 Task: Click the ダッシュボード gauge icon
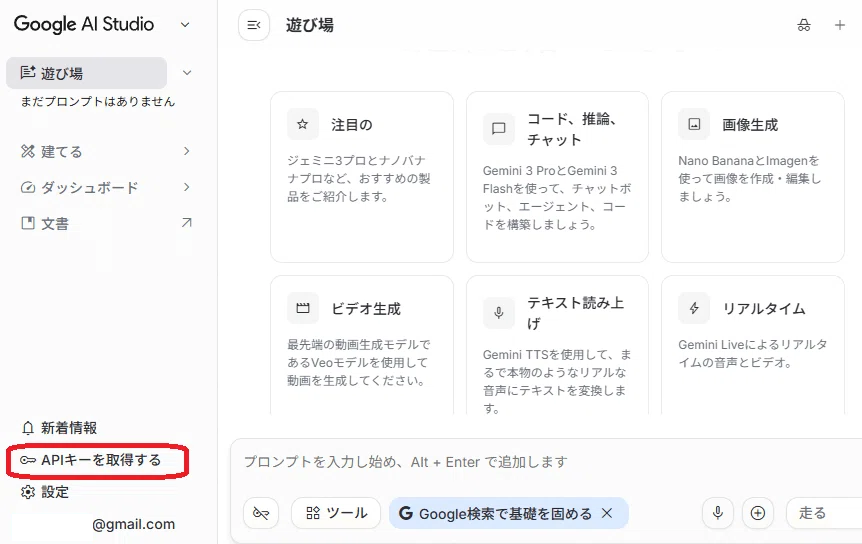pyautogui.click(x=27, y=187)
